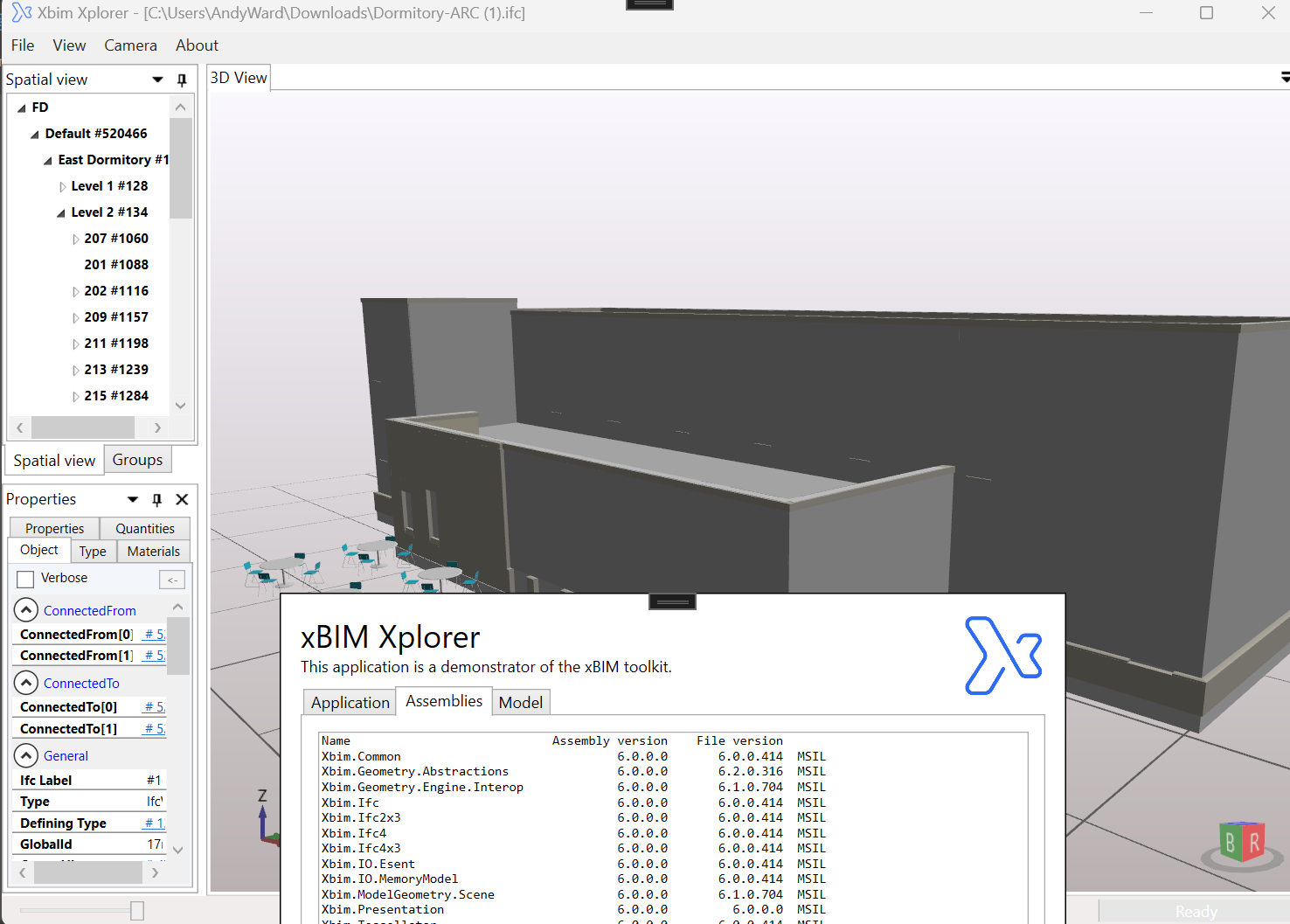Collapse the General section in Object properties
The width and height of the screenshot is (1290, 924).
26,755
